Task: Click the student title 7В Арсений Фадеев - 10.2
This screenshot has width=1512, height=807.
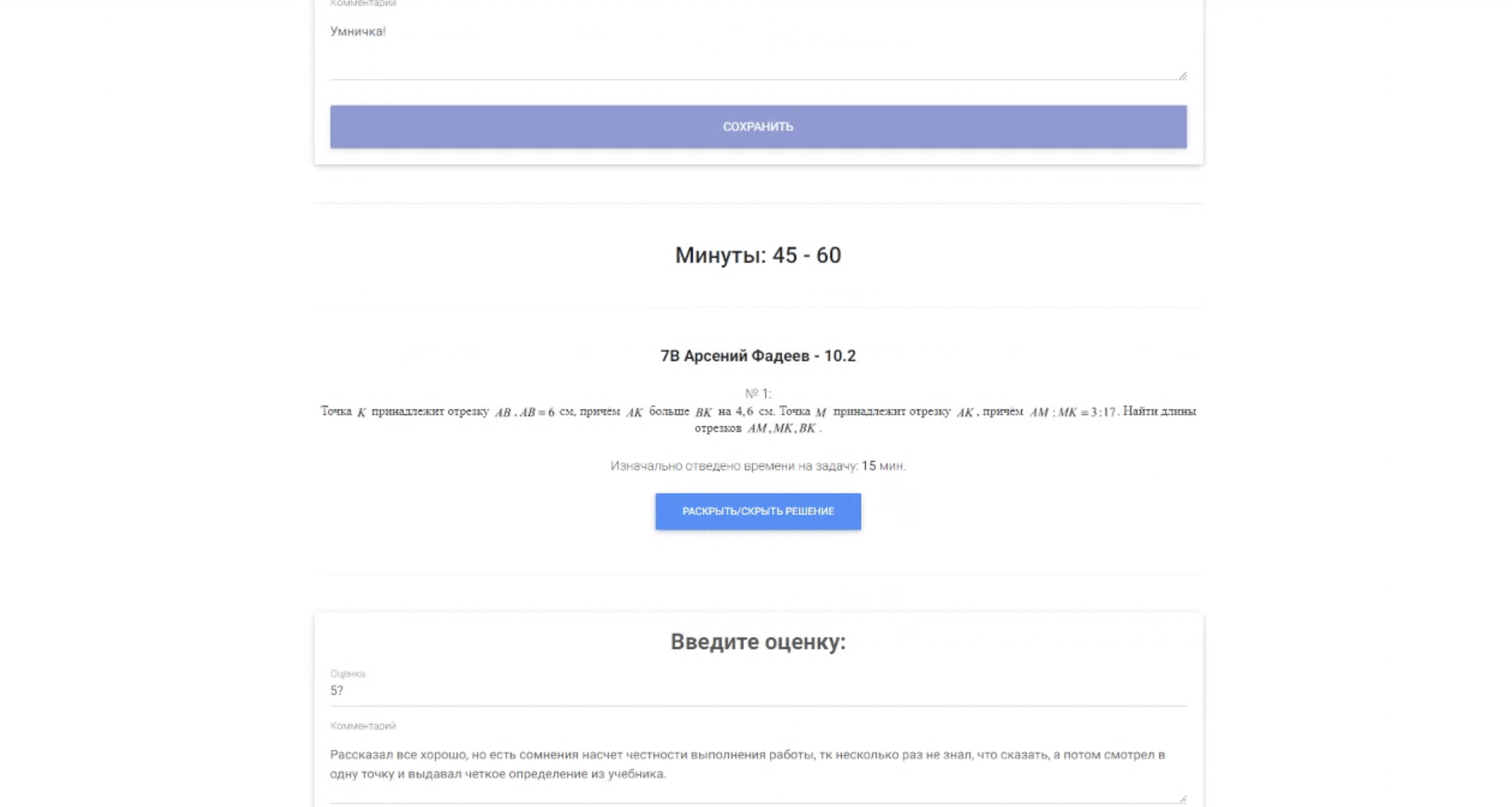Action: 758,356
